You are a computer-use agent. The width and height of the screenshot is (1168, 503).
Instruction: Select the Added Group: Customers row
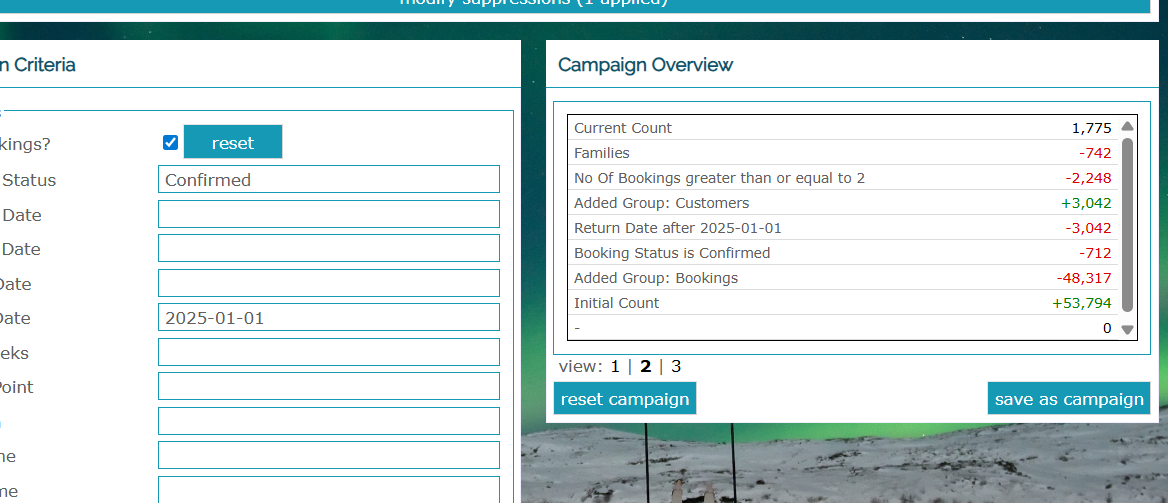pyautogui.click(x=843, y=203)
